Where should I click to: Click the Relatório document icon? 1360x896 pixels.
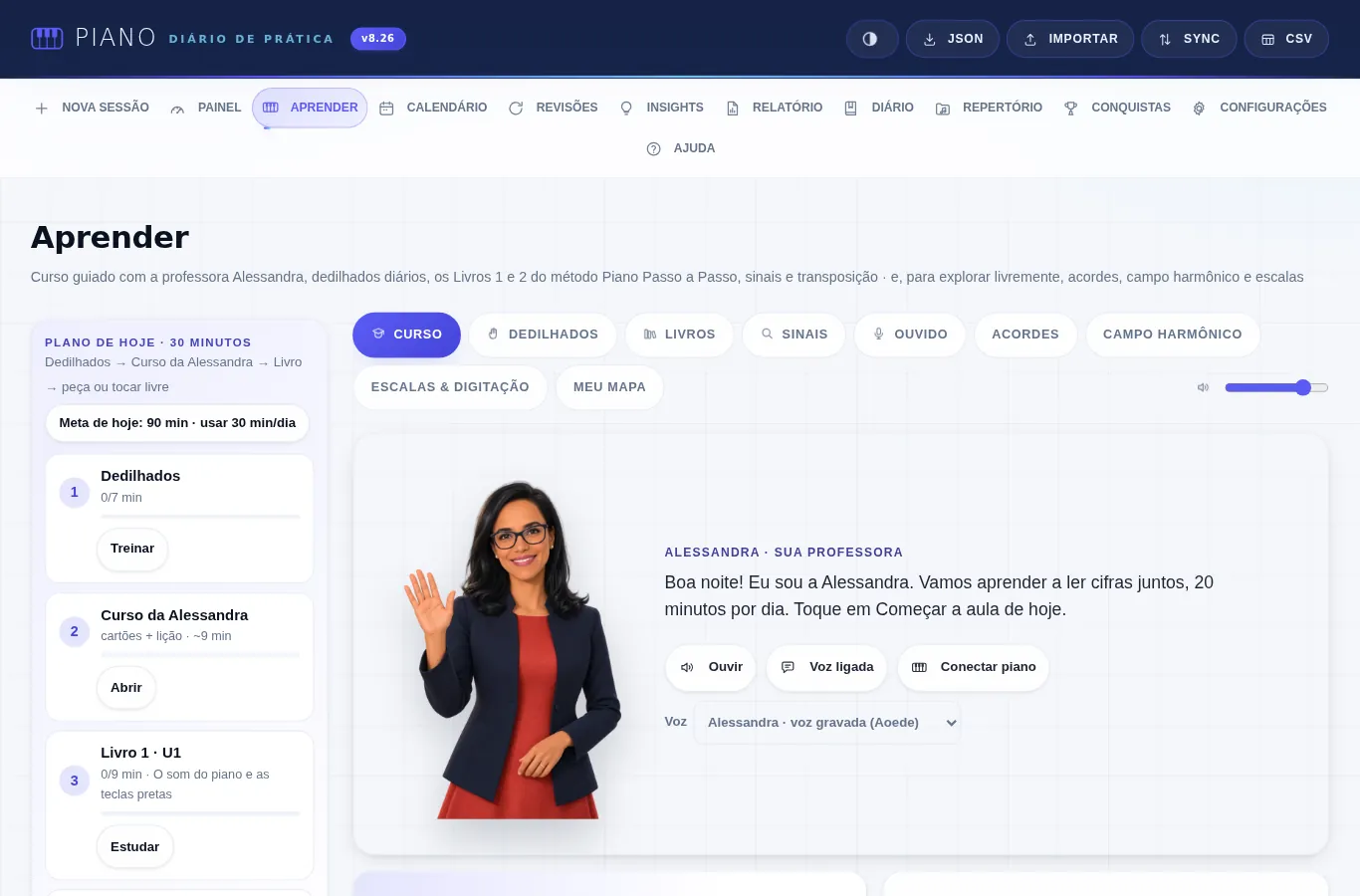733,109
